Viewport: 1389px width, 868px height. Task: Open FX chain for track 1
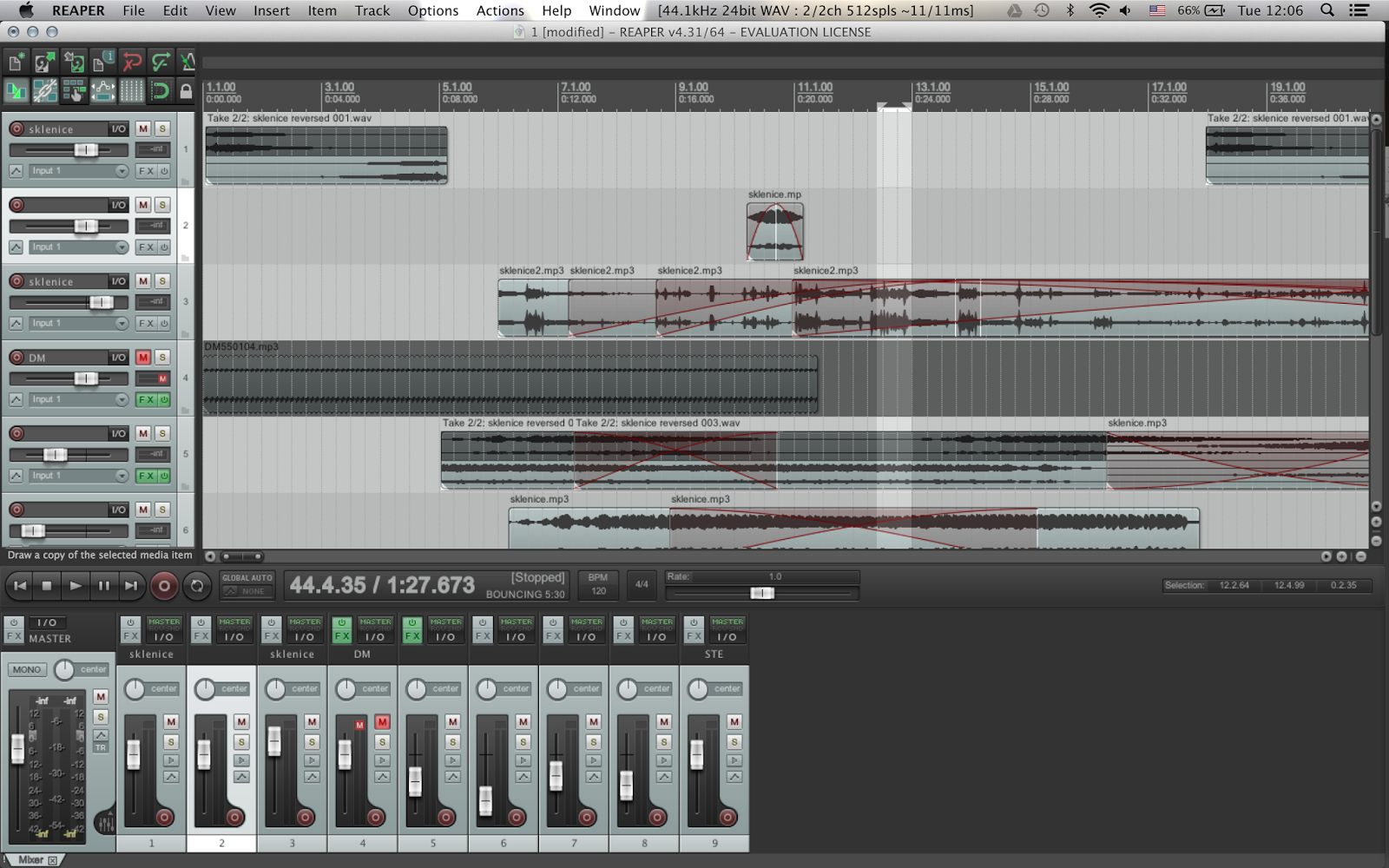[x=147, y=171]
